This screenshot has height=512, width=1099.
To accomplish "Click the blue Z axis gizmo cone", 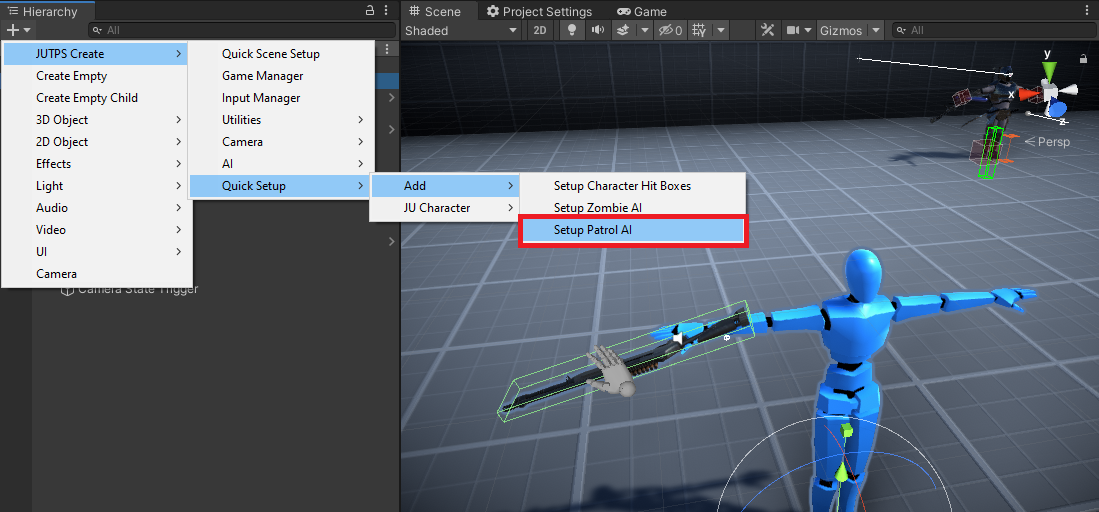I will (1058, 110).
